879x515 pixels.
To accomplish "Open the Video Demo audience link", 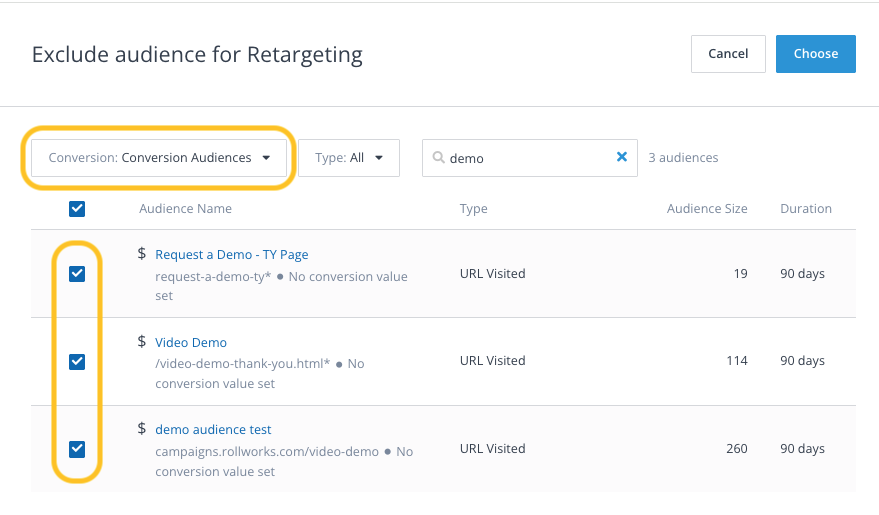I will pyautogui.click(x=191, y=342).
